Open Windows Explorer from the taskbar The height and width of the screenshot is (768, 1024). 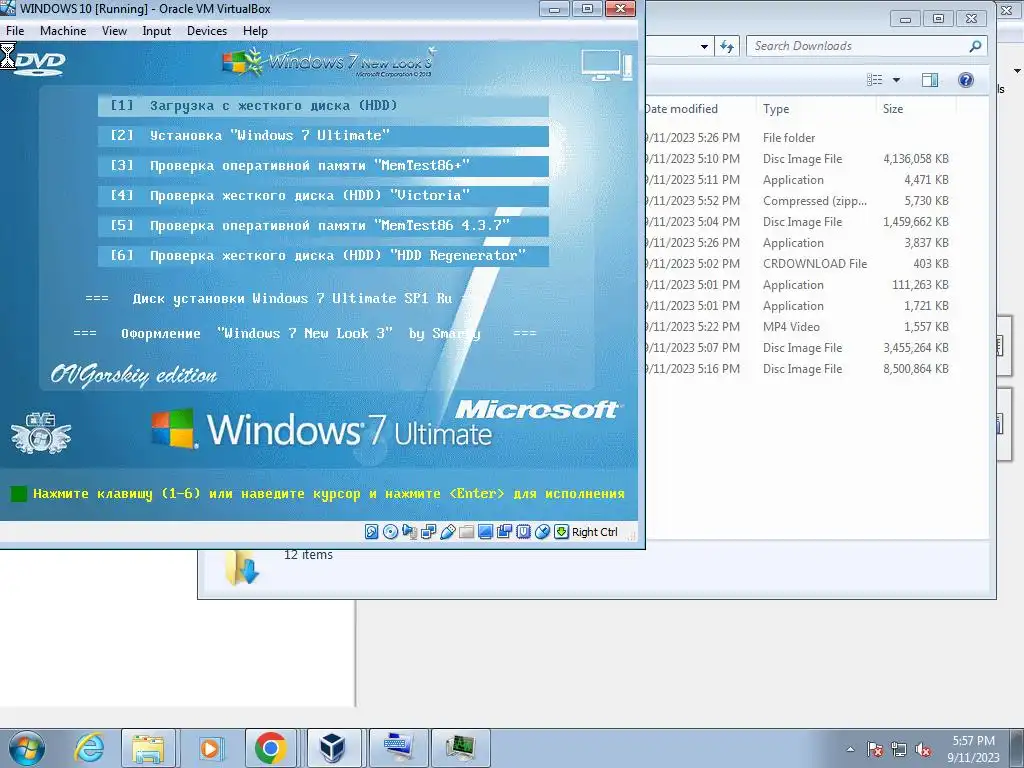coord(148,748)
